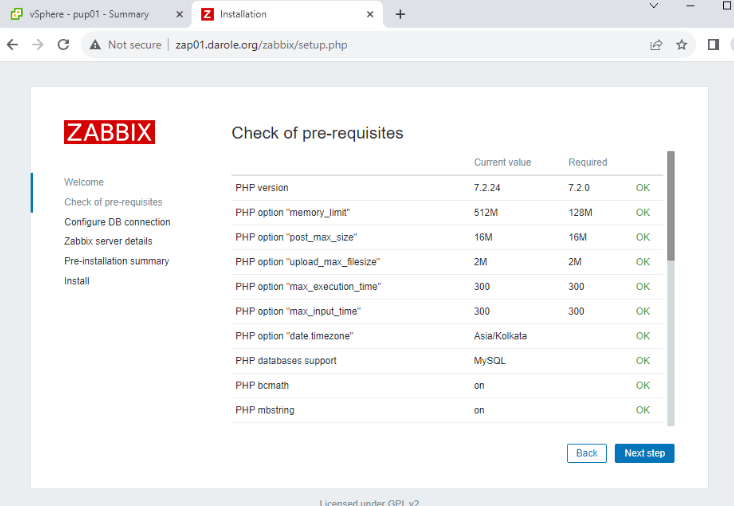This screenshot has width=734, height=506.
Task: Click the Back button
Action: [x=587, y=453]
